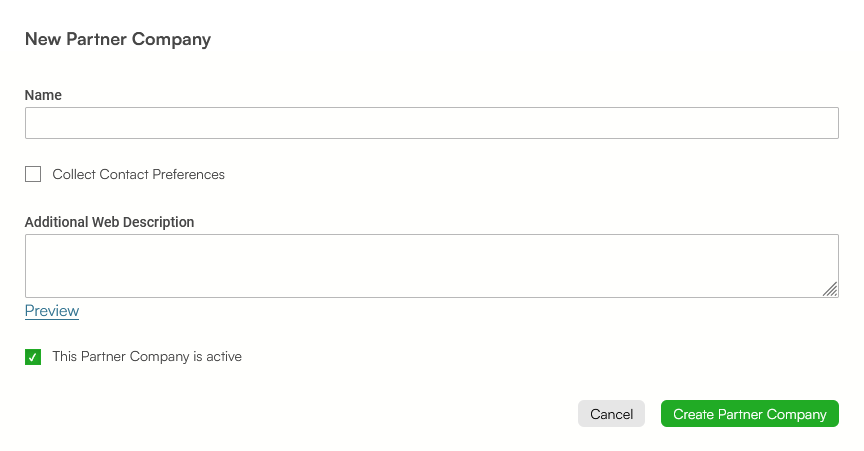Screen dimensions: 864x451
Task: Click inside the Additional Web Description textarea
Action: [431, 266]
